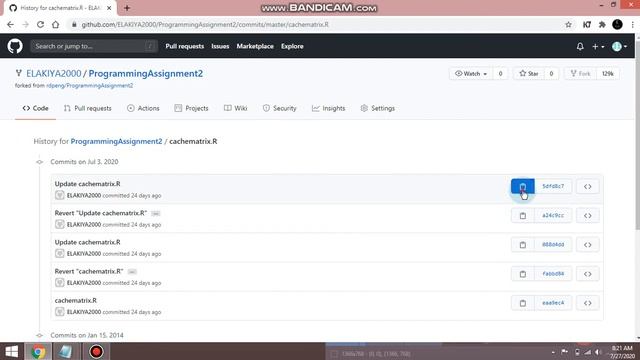Open commit hash eaa9ec4
Viewport: 640px width, 360px height.
pos(553,303)
